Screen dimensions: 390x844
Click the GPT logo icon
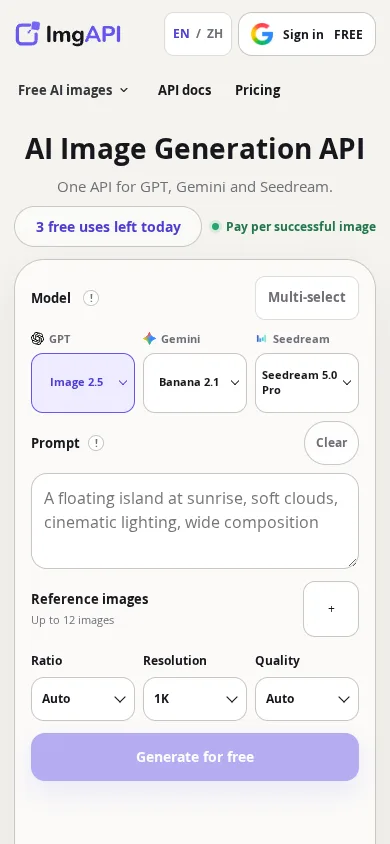click(x=37, y=339)
